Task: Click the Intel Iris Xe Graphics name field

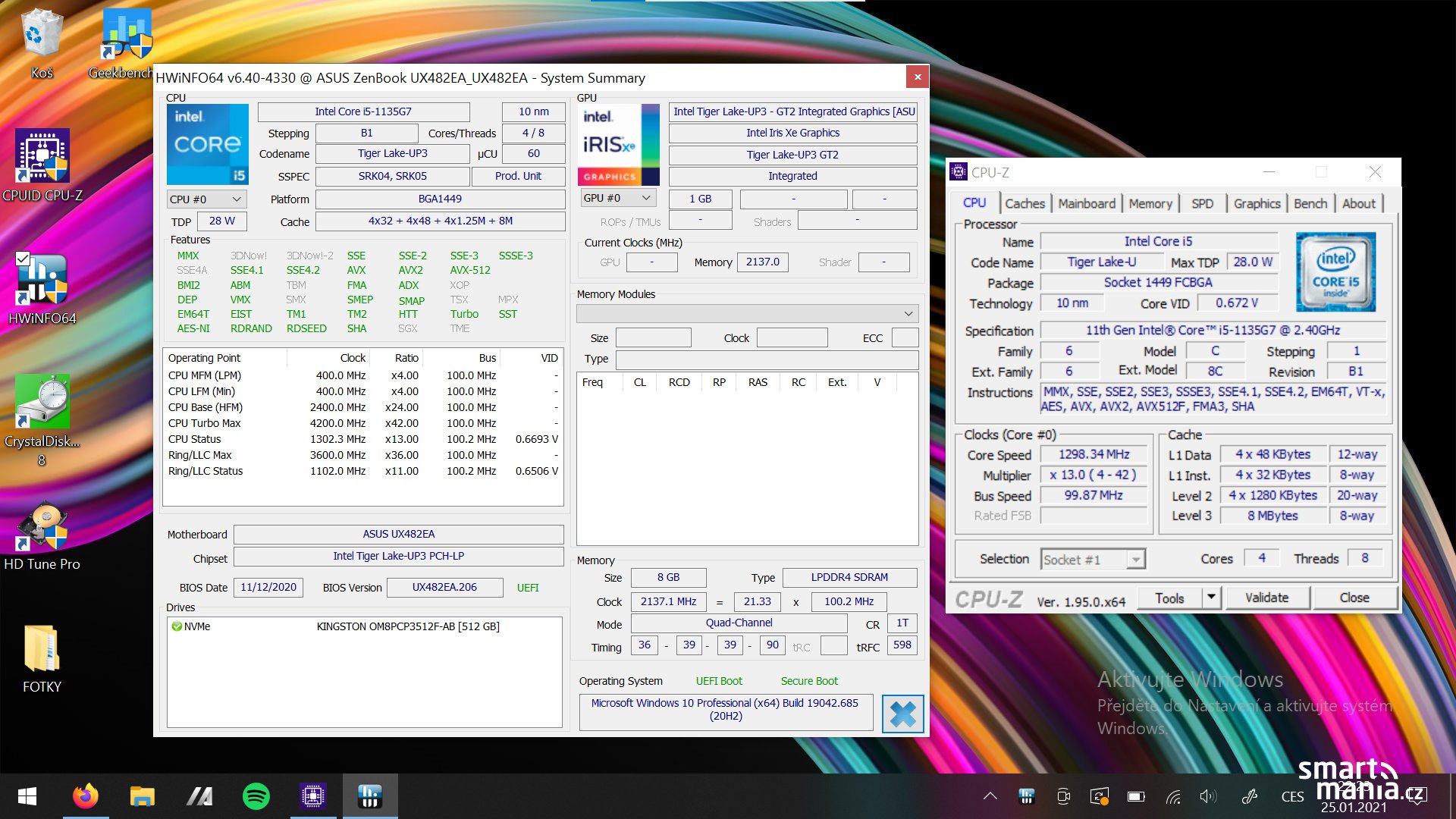Action: [793, 133]
